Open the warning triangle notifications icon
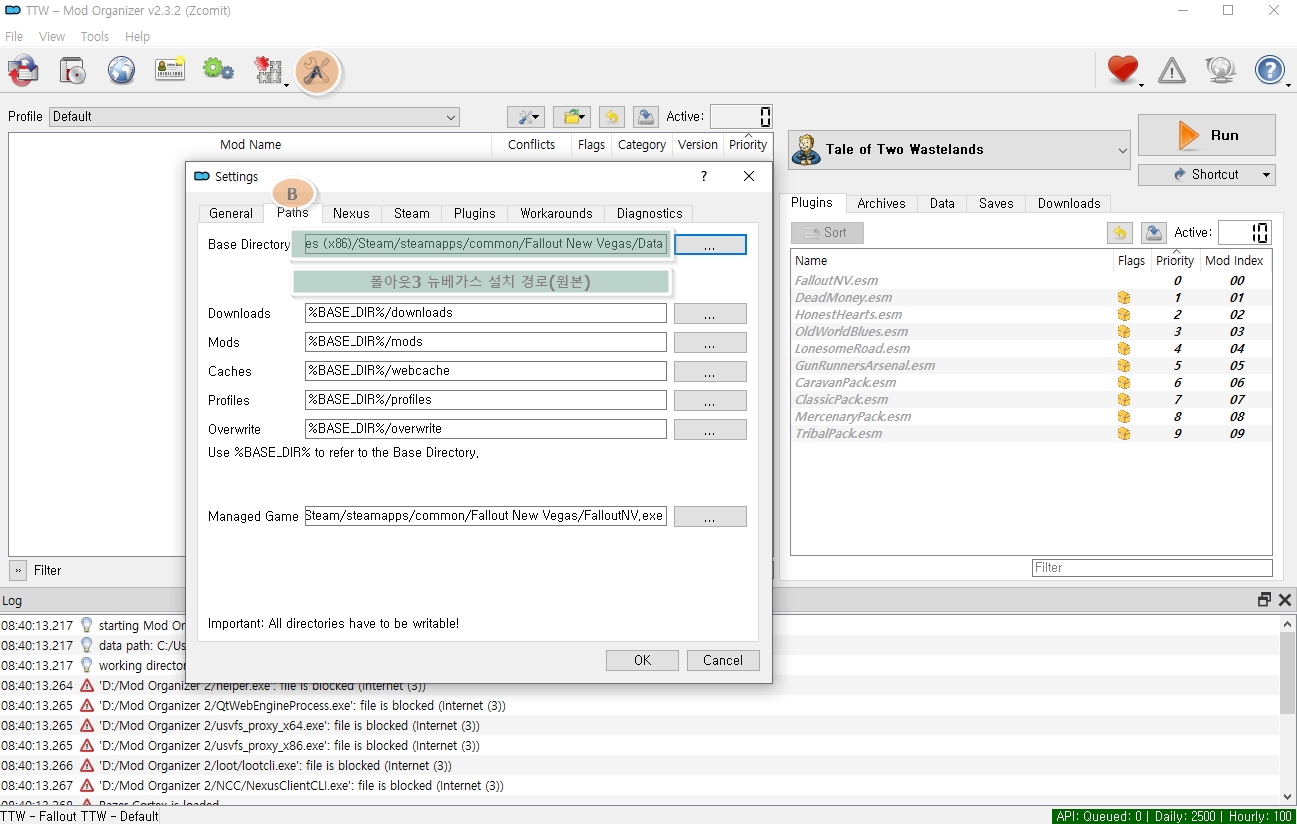 click(x=1172, y=71)
